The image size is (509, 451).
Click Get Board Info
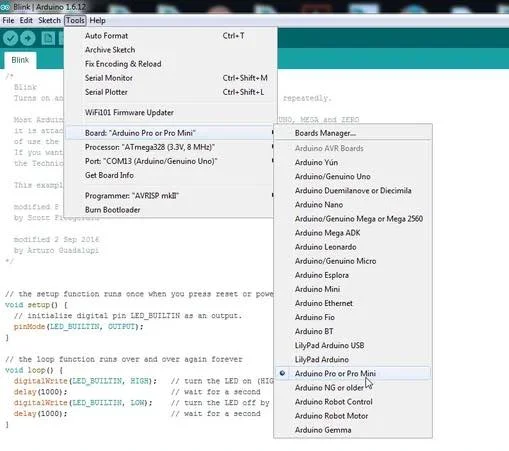coord(170,175)
